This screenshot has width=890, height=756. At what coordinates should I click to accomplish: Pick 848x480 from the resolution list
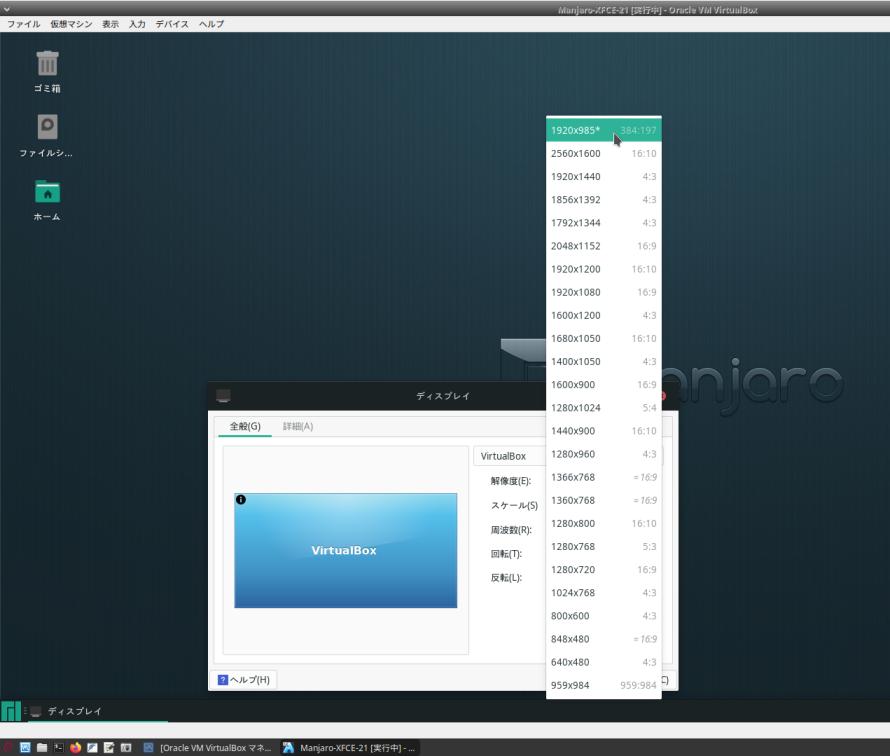603,639
